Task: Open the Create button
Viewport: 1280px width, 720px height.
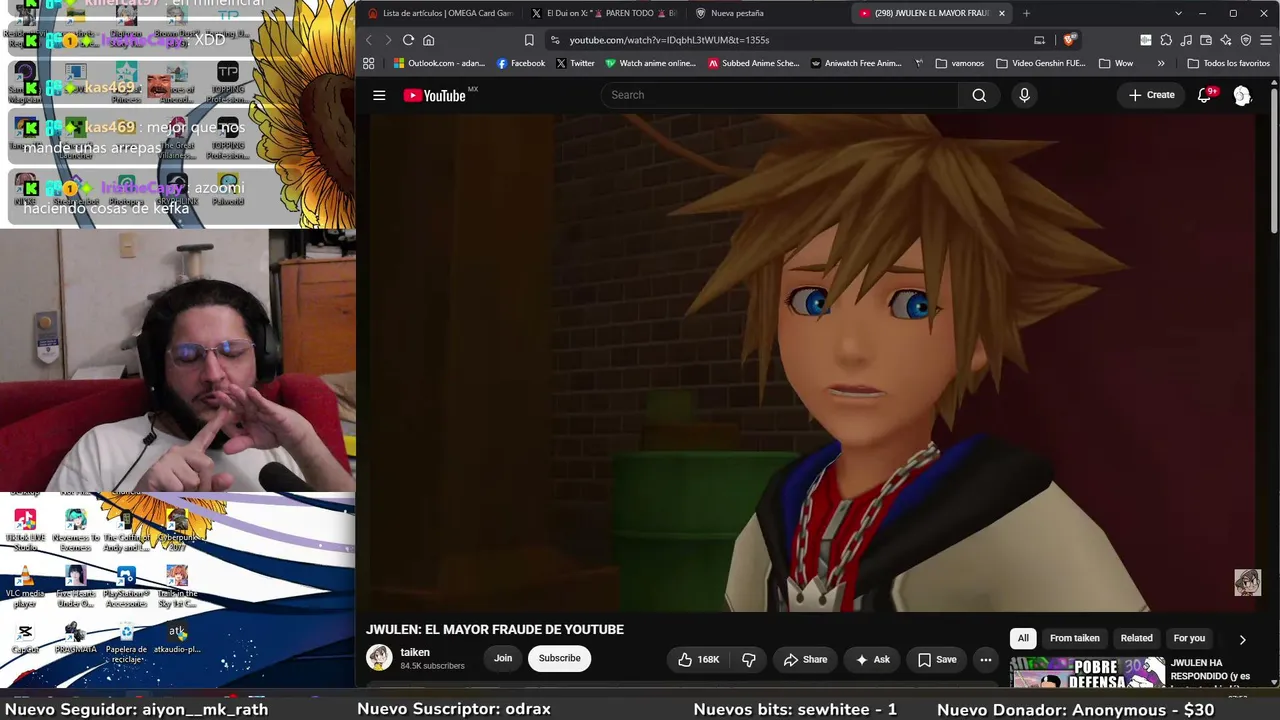Action: click(1151, 95)
